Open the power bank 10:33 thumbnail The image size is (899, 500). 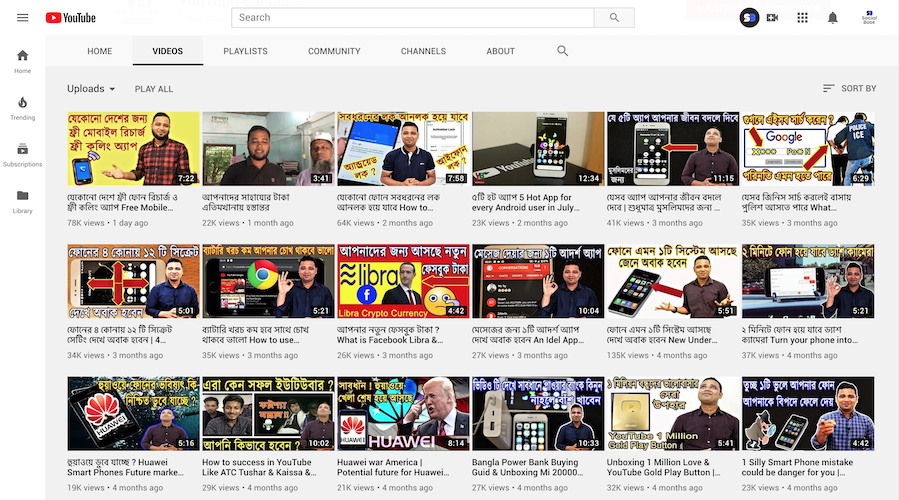[538, 413]
